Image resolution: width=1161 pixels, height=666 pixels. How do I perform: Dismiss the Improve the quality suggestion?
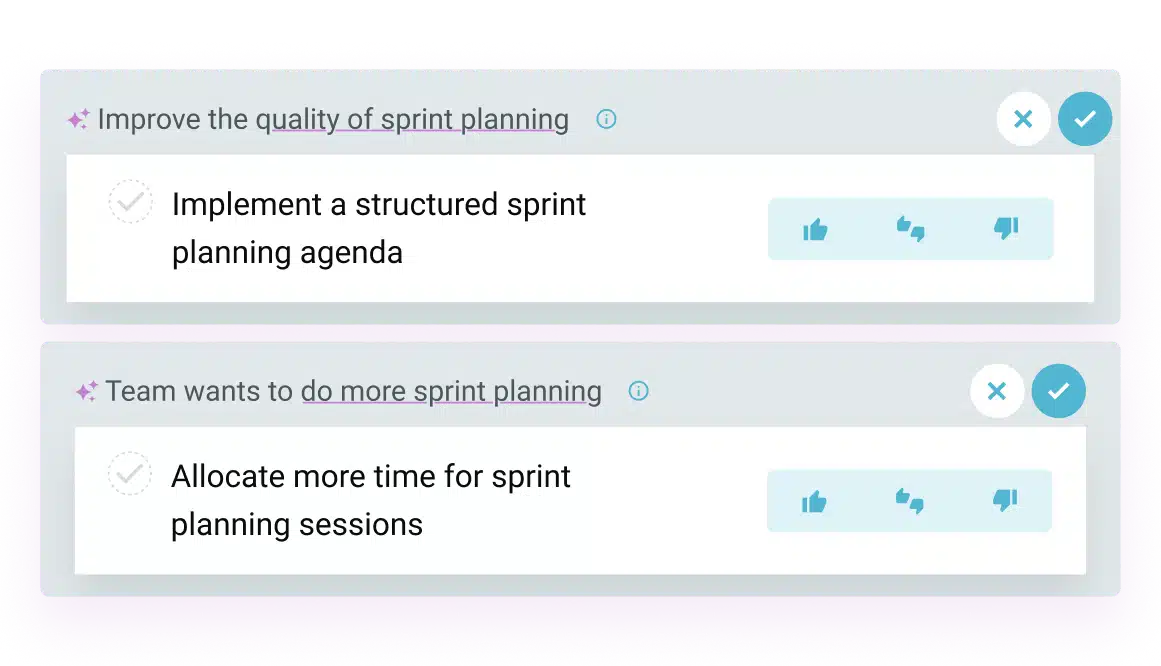tap(1023, 119)
